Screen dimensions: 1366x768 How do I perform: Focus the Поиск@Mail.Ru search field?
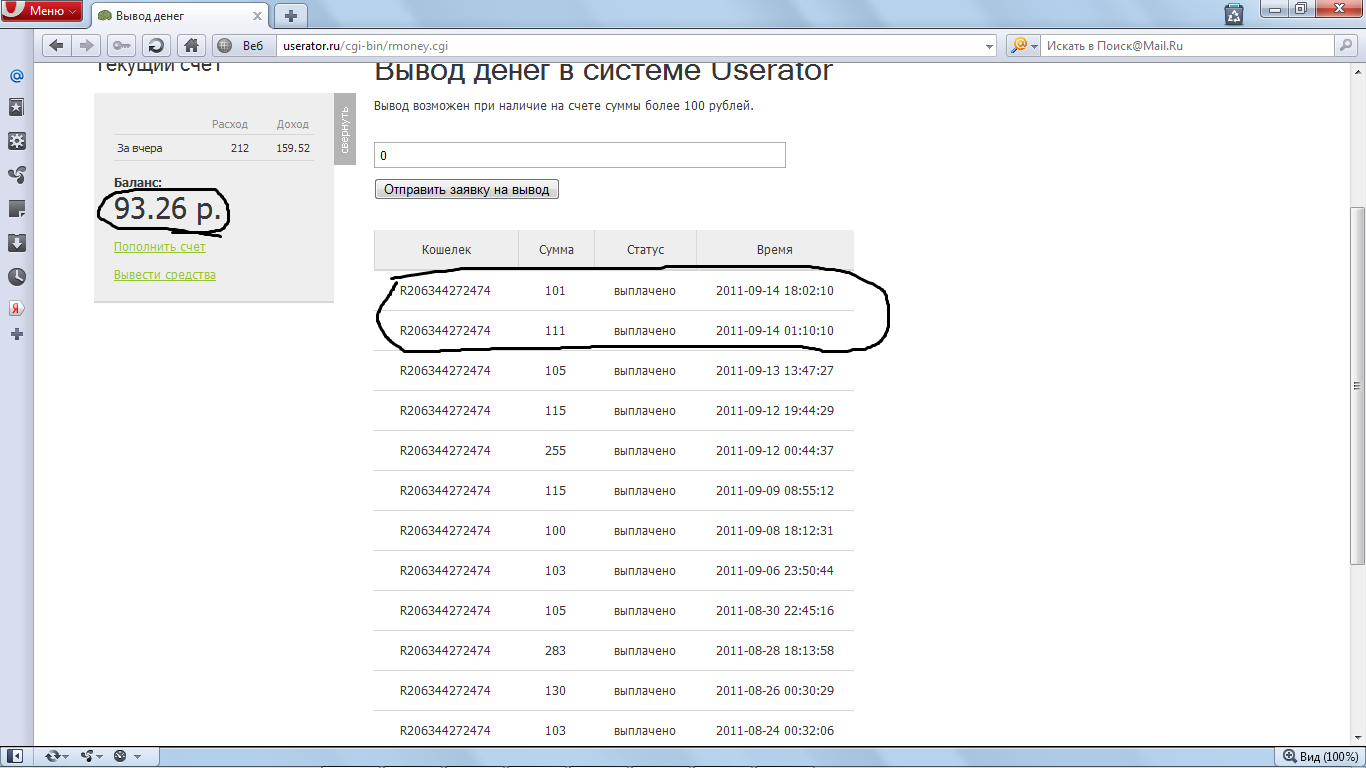[1188, 45]
